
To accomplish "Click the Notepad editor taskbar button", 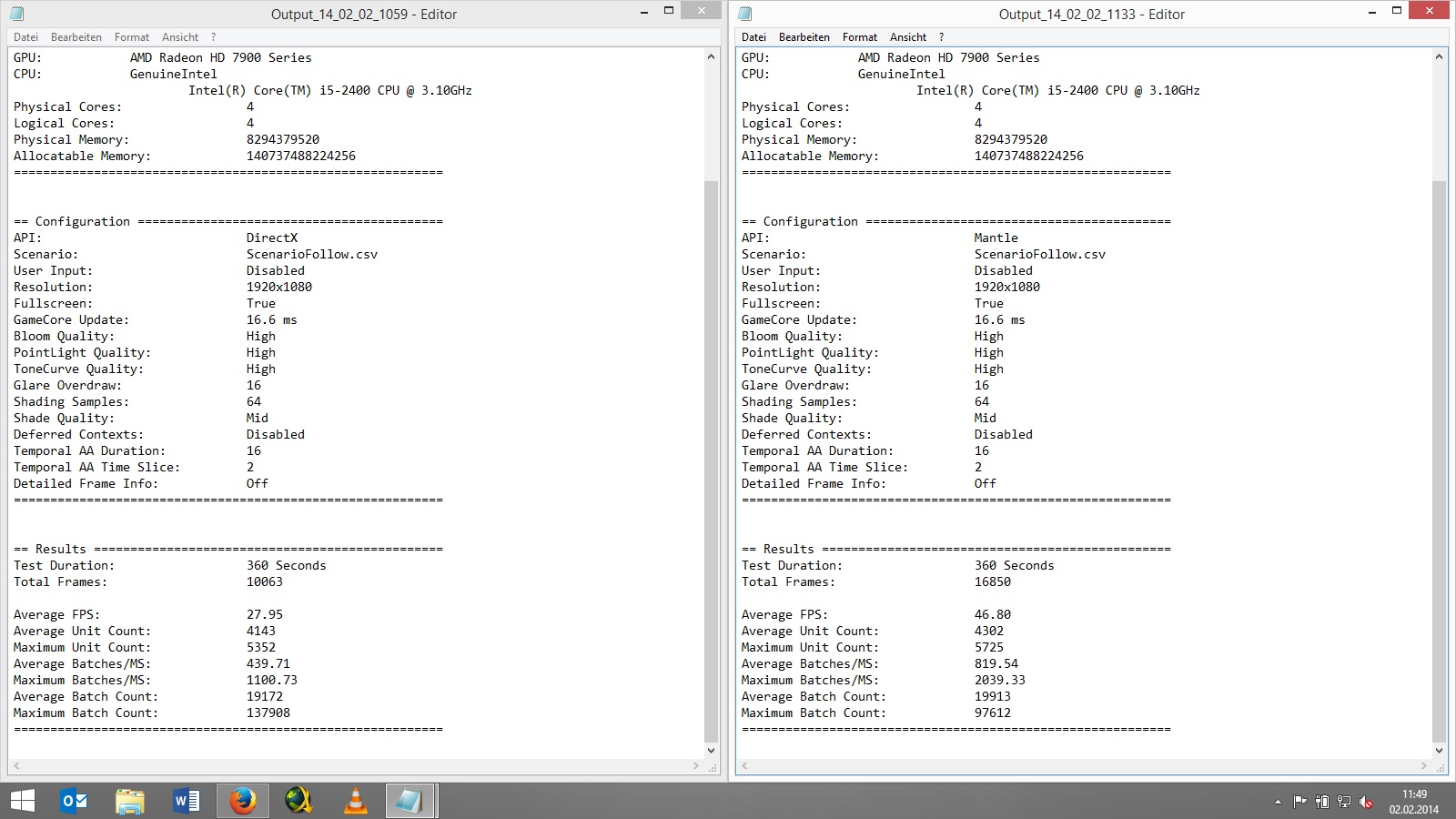I will (411, 801).
